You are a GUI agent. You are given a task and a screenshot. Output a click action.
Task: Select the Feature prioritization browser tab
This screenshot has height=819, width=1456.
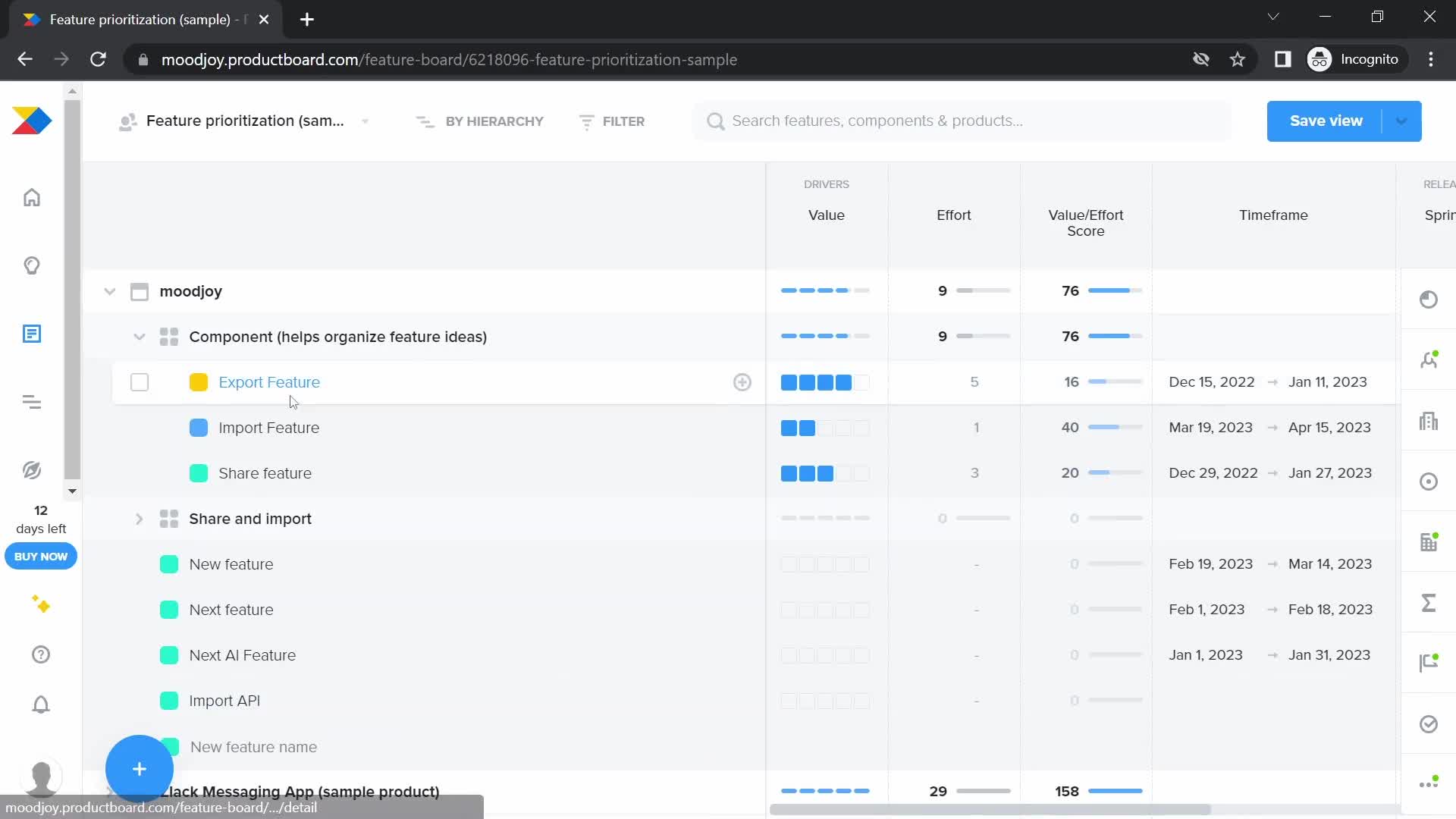(146, 20)
